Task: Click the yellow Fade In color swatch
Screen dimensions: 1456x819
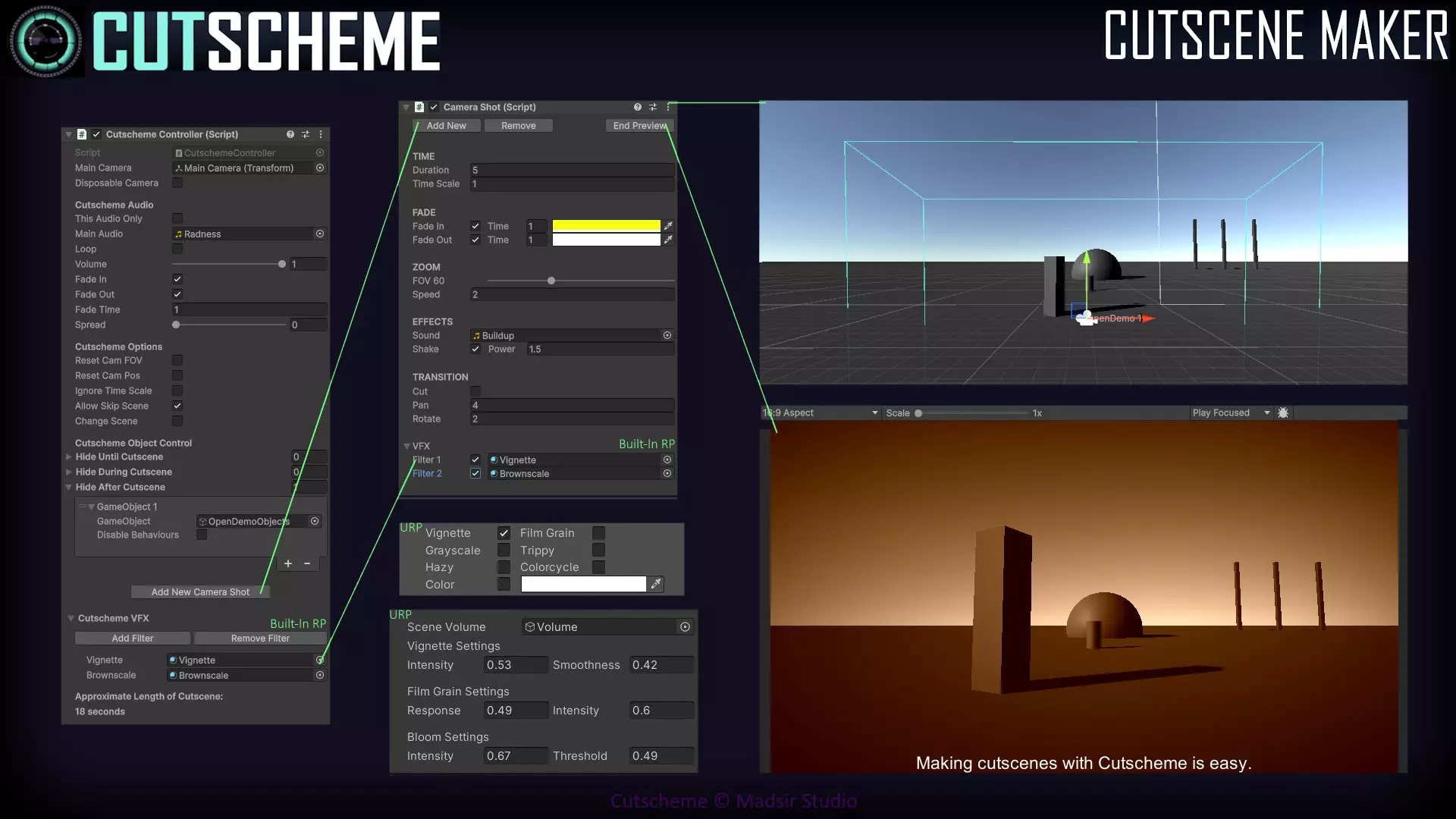Action: tap(607, 226)
